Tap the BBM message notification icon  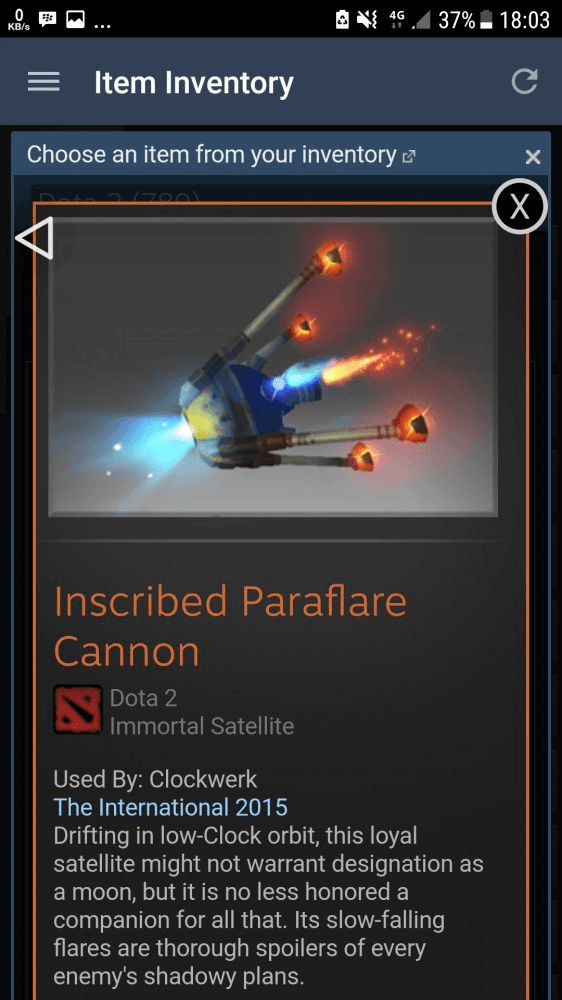tap(48, 20)
